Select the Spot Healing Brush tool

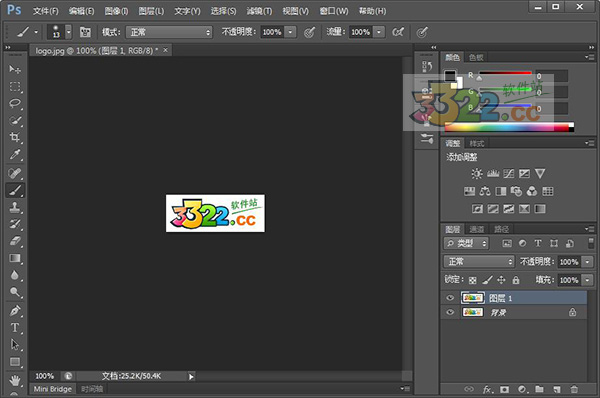[x=15, y=173]
